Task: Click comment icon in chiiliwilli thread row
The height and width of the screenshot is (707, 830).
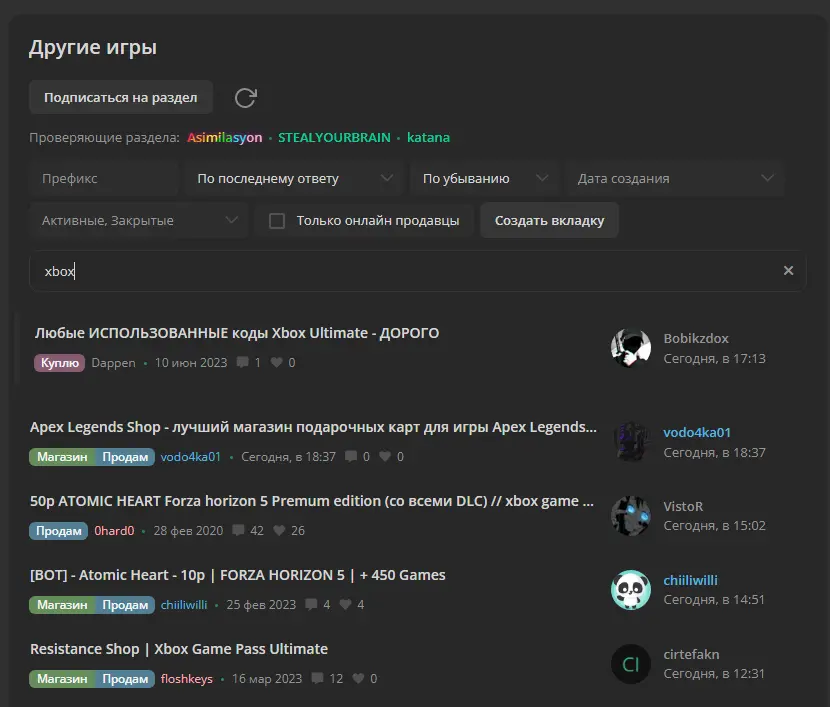Action: [x=311, y=604]
